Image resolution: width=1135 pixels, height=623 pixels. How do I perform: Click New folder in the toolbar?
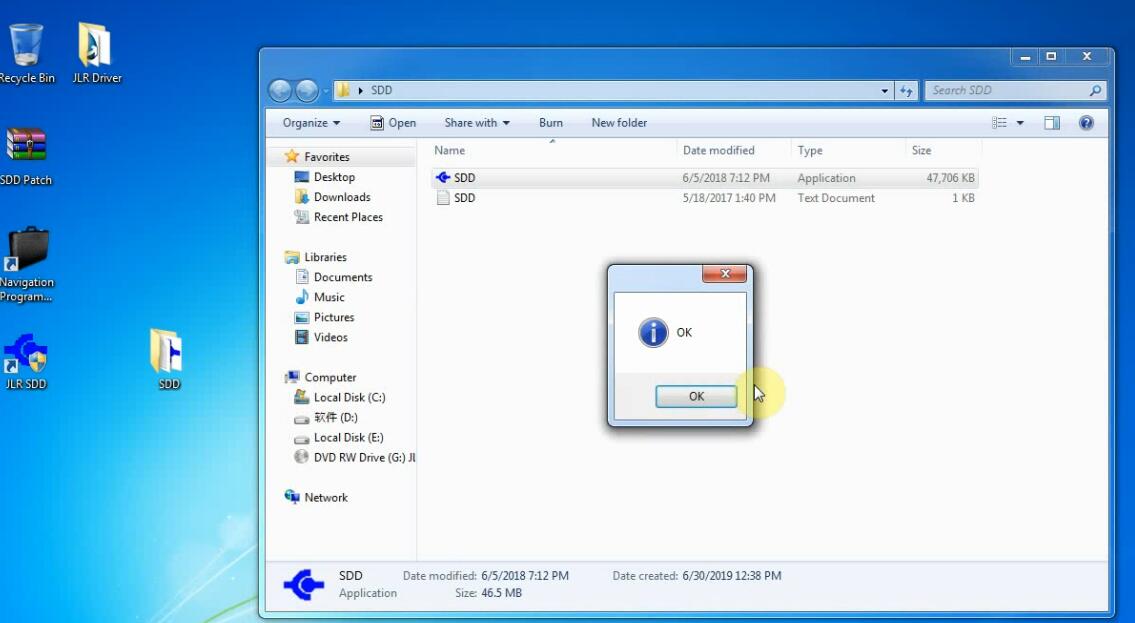pos(620,123)
